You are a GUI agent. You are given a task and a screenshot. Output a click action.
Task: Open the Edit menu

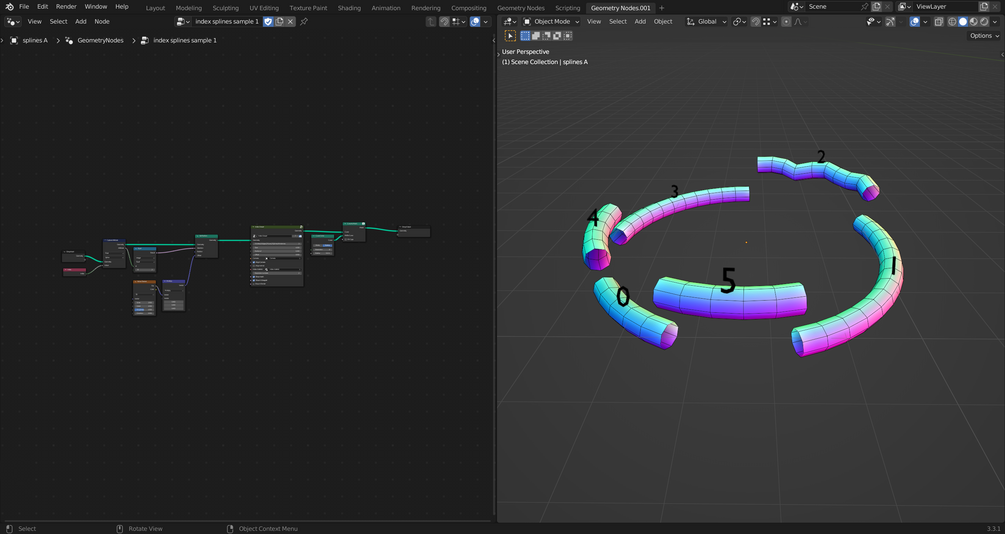point(42,6)
